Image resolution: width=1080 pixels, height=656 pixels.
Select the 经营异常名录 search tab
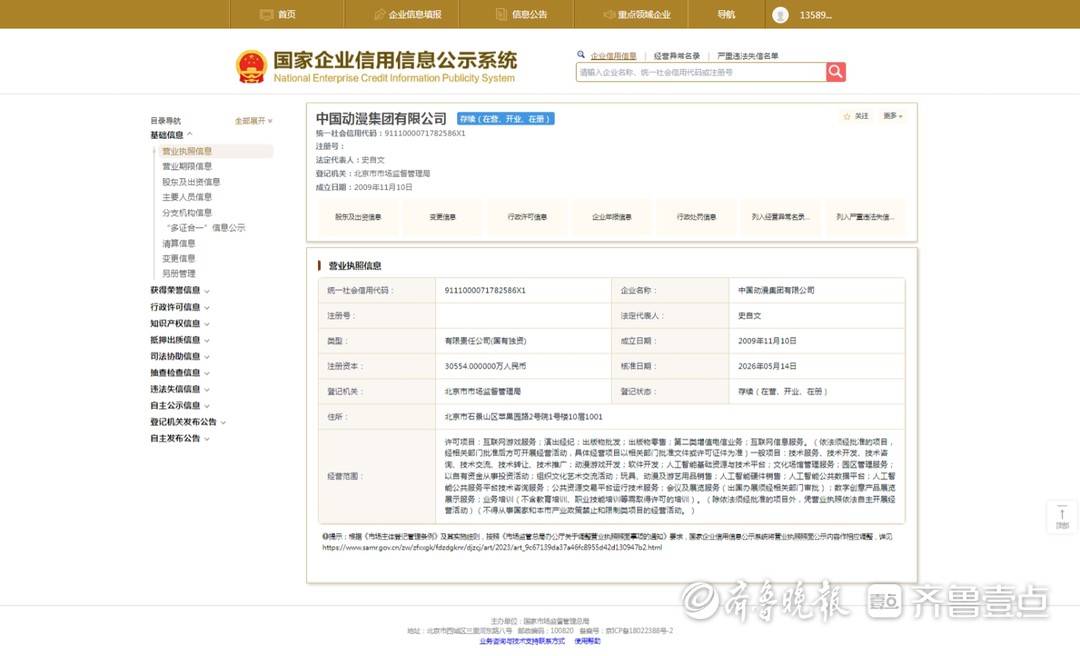pyautogui.click(x=676, y=56)
